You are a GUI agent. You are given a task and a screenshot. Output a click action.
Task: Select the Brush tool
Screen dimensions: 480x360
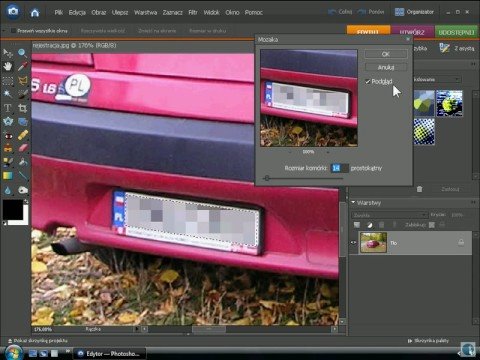click(x=7, y=162)
